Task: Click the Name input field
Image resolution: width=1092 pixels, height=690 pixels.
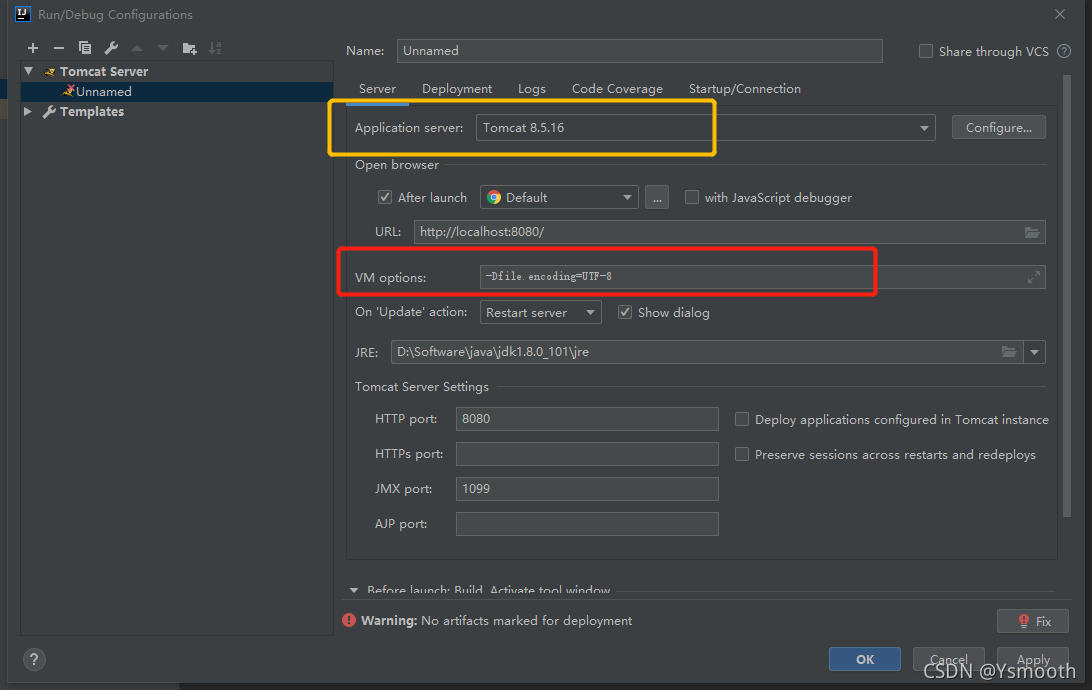Action: click(639, 51)
